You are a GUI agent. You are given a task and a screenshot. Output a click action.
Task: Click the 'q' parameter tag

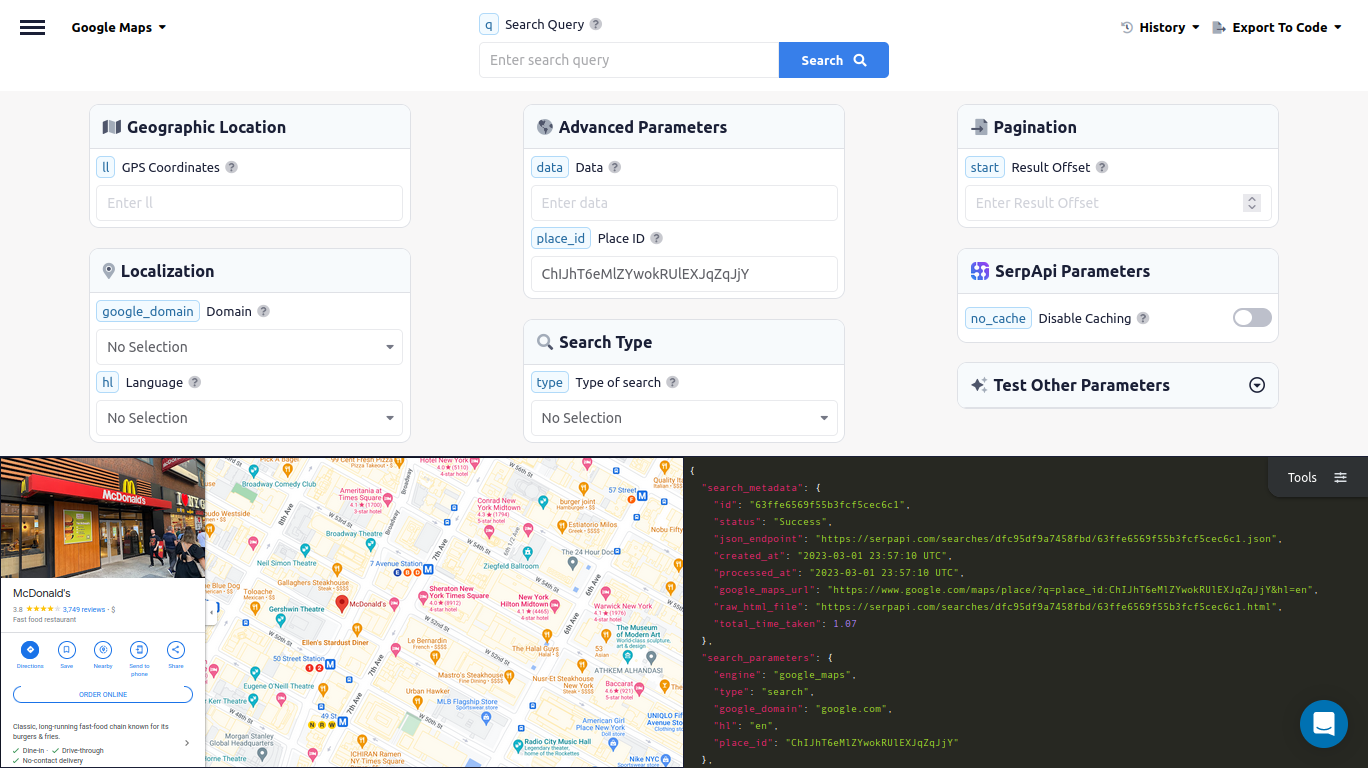[489, 24]
